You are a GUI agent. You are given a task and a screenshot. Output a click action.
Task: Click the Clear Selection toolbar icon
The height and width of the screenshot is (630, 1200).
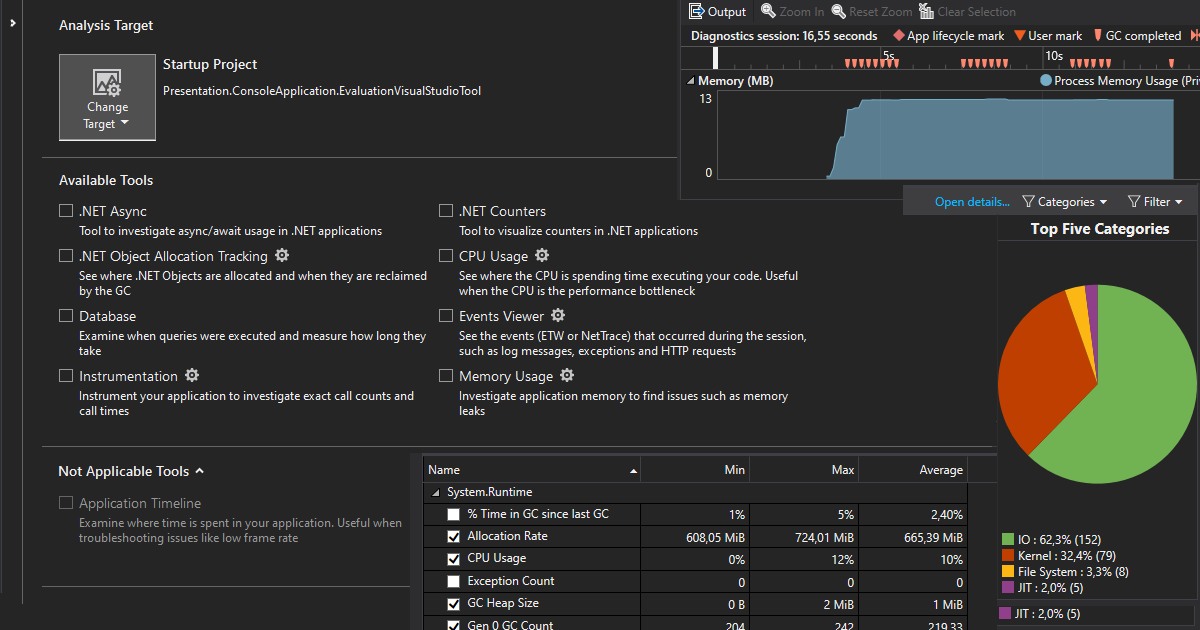pos(924,12)
